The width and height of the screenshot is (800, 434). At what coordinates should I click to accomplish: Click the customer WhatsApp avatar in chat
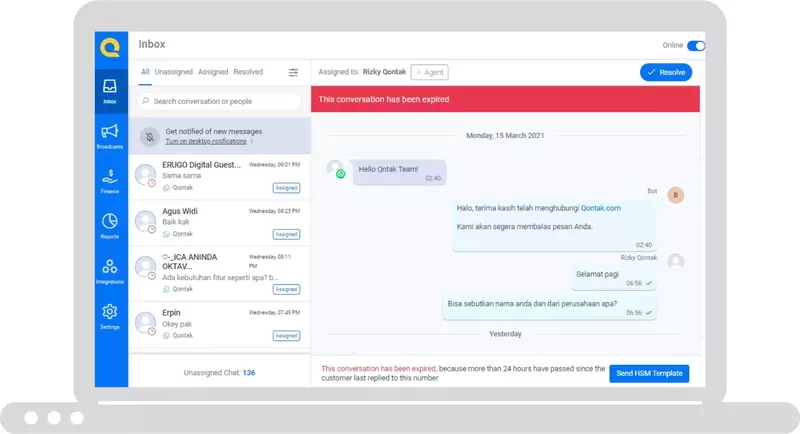(336, 169)
